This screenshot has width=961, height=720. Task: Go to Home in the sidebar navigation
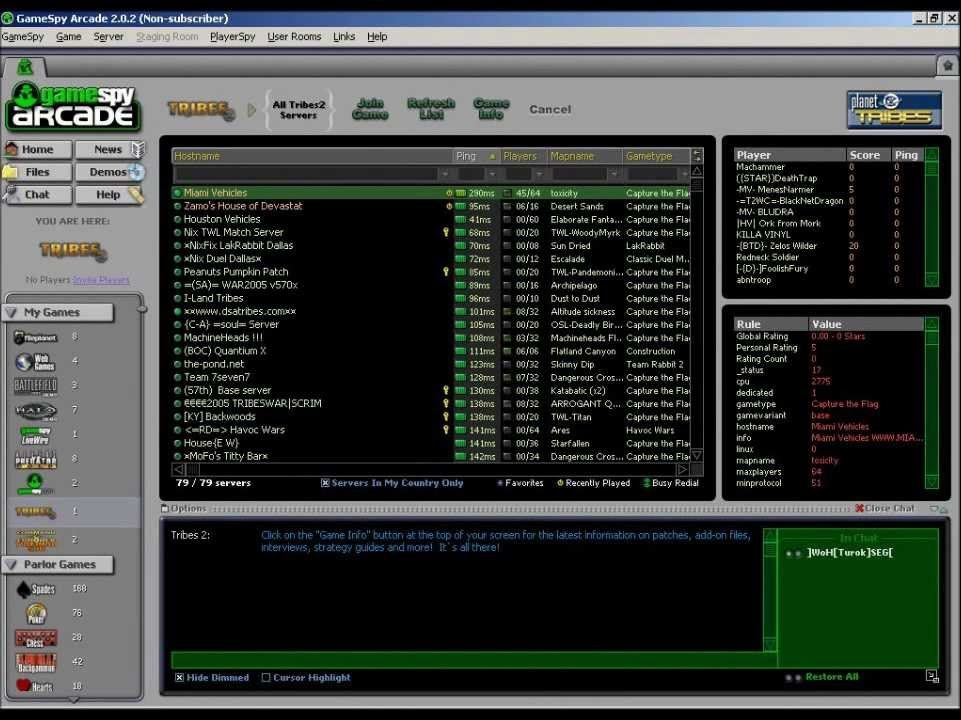[37, 150]
